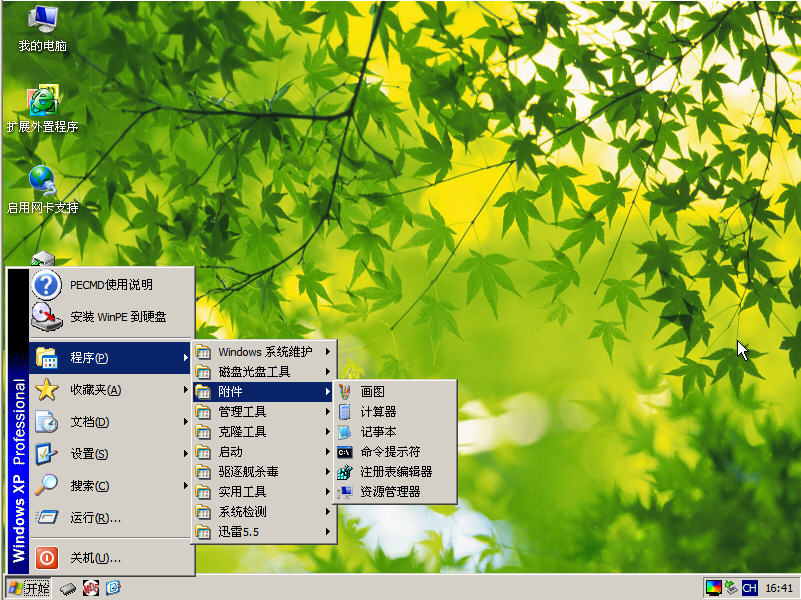Open 资源管理器 (Explorer)
801x600 pixels.
pos(389,492)
